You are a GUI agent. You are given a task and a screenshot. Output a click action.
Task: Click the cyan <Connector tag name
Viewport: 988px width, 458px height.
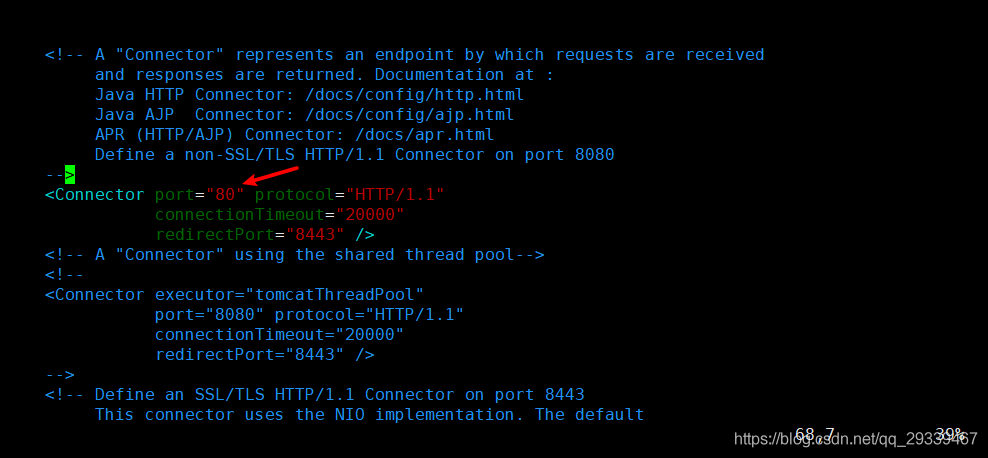[x=95, y=195]
